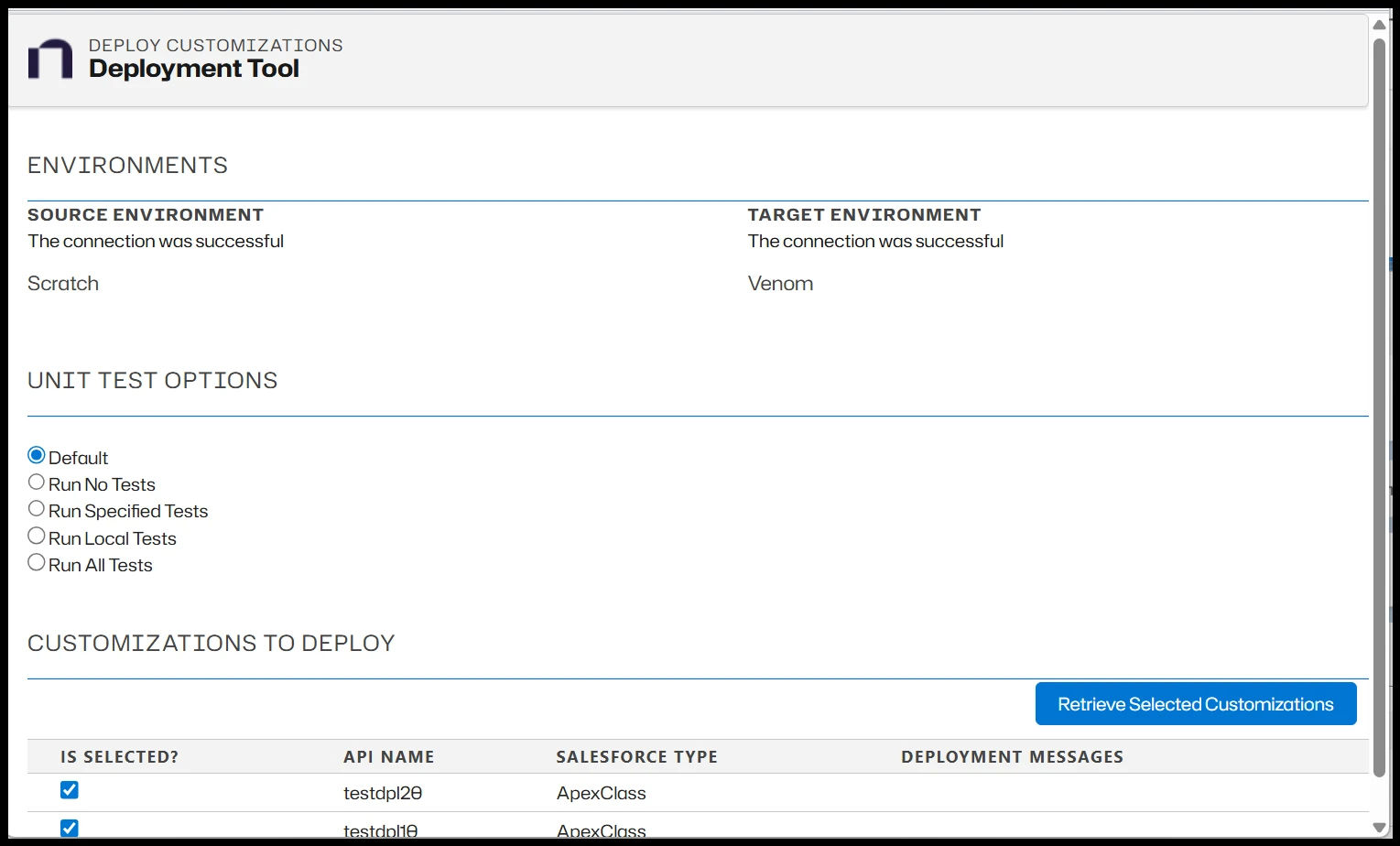Click the "Scratch" source environment name
This screenshot has height=846, width=1400.
(x=62, y=283)
